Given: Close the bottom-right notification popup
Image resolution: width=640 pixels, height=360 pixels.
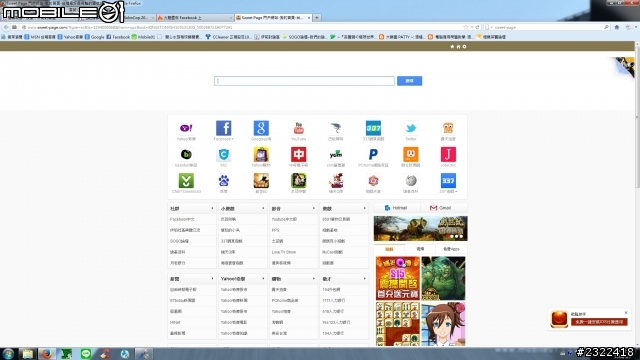Looking at the screenshot, I should 626,313.
